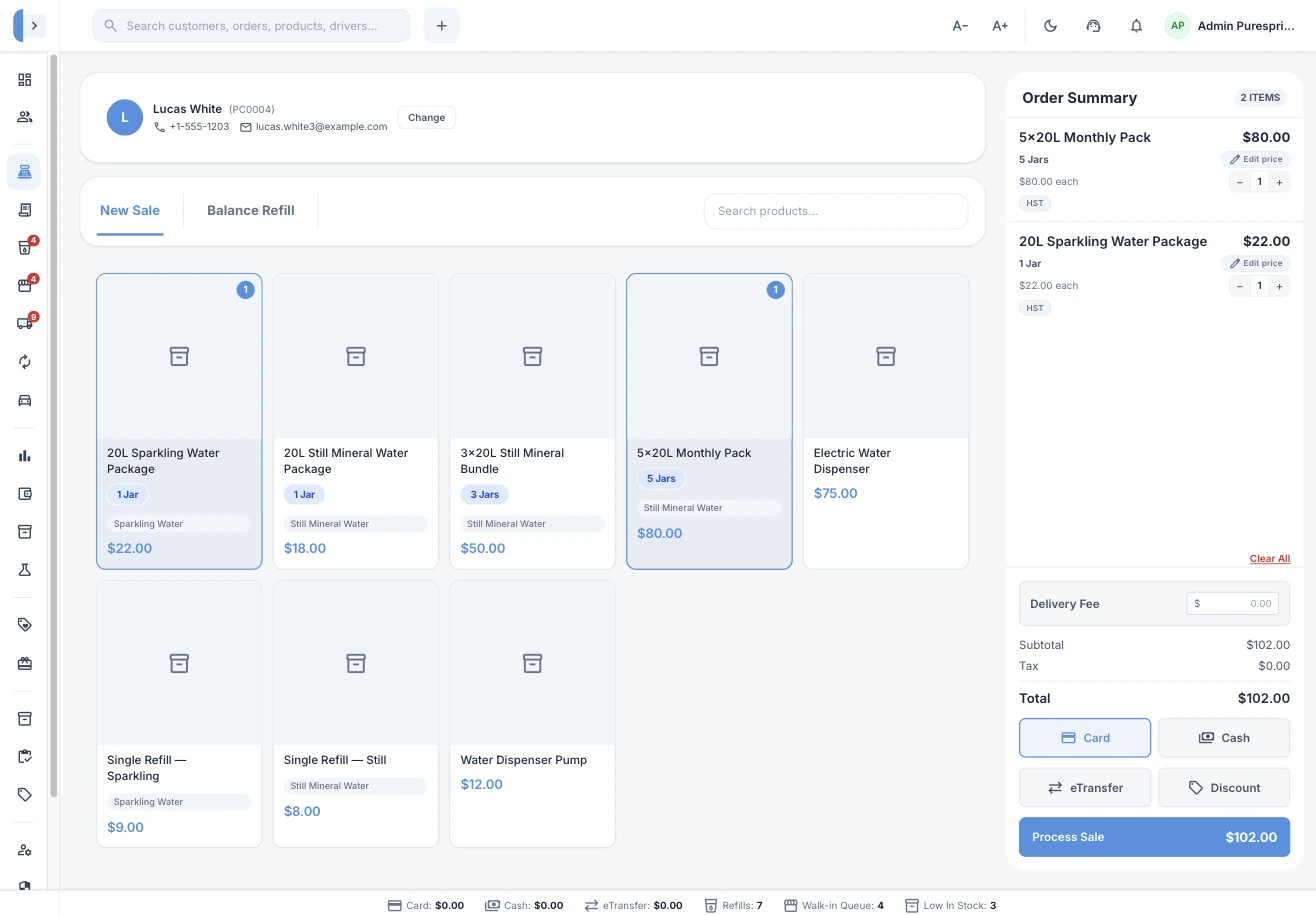1316x915 pixels.
Task: Select Card payment method
Action: [1085, 738]
